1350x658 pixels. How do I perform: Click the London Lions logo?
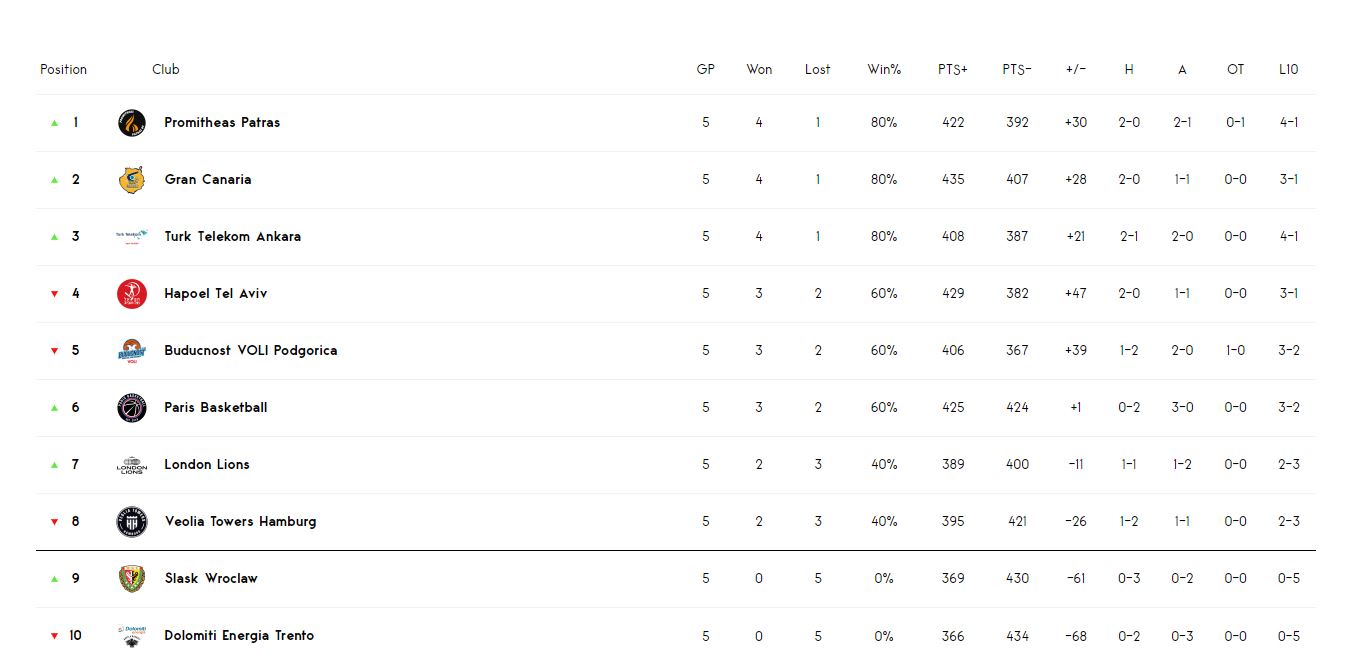[x=131, y=465]
